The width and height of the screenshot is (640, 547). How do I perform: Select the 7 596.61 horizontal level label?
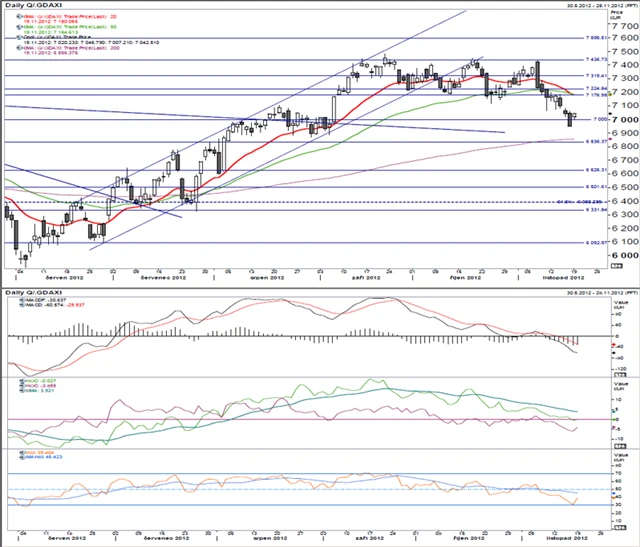(596, 38)
